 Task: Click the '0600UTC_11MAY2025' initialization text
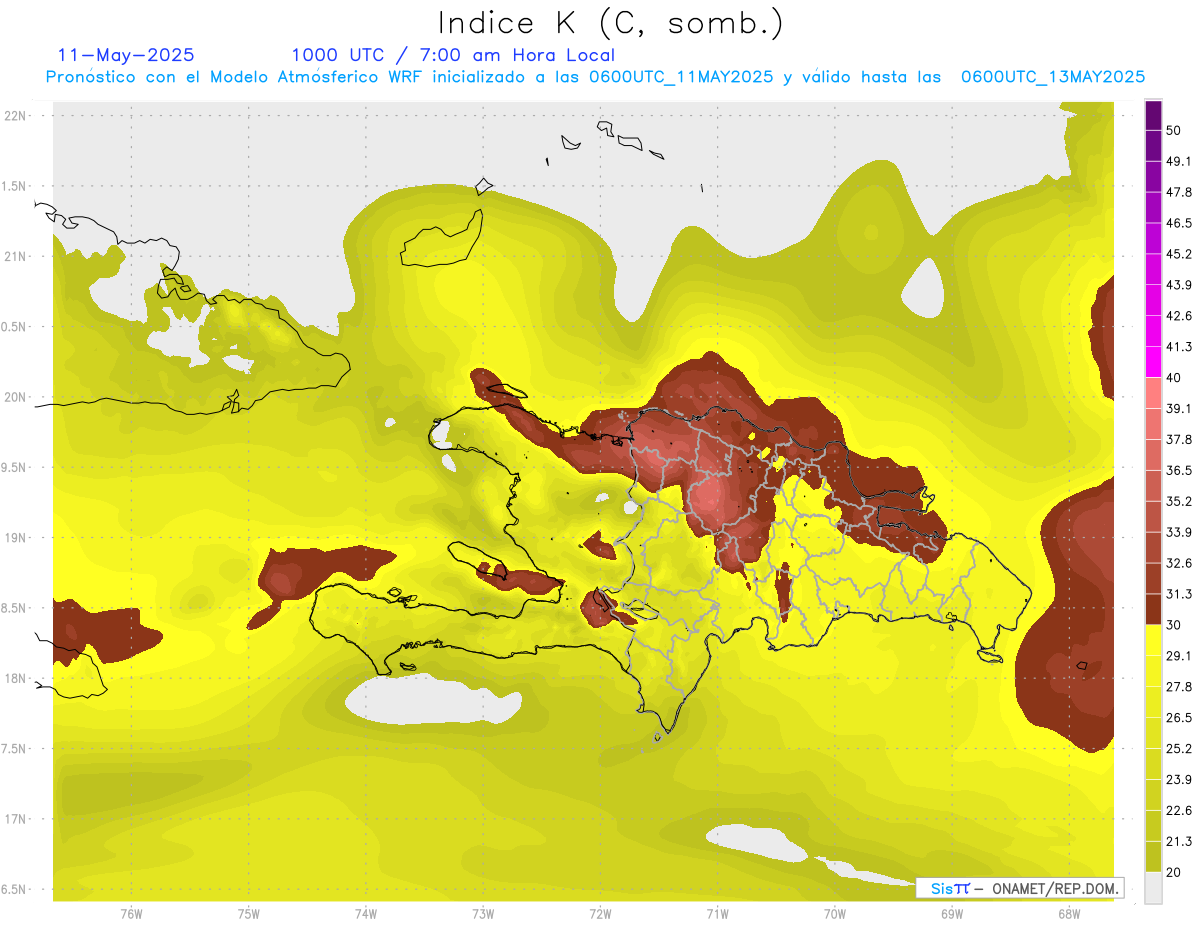pos(681,77)
